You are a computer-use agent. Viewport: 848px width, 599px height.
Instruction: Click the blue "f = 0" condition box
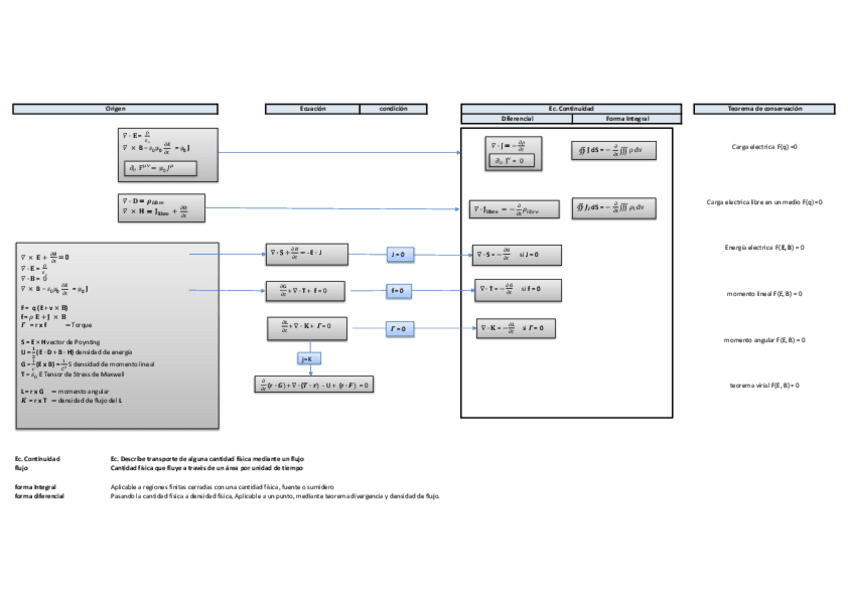coord(398,291)
